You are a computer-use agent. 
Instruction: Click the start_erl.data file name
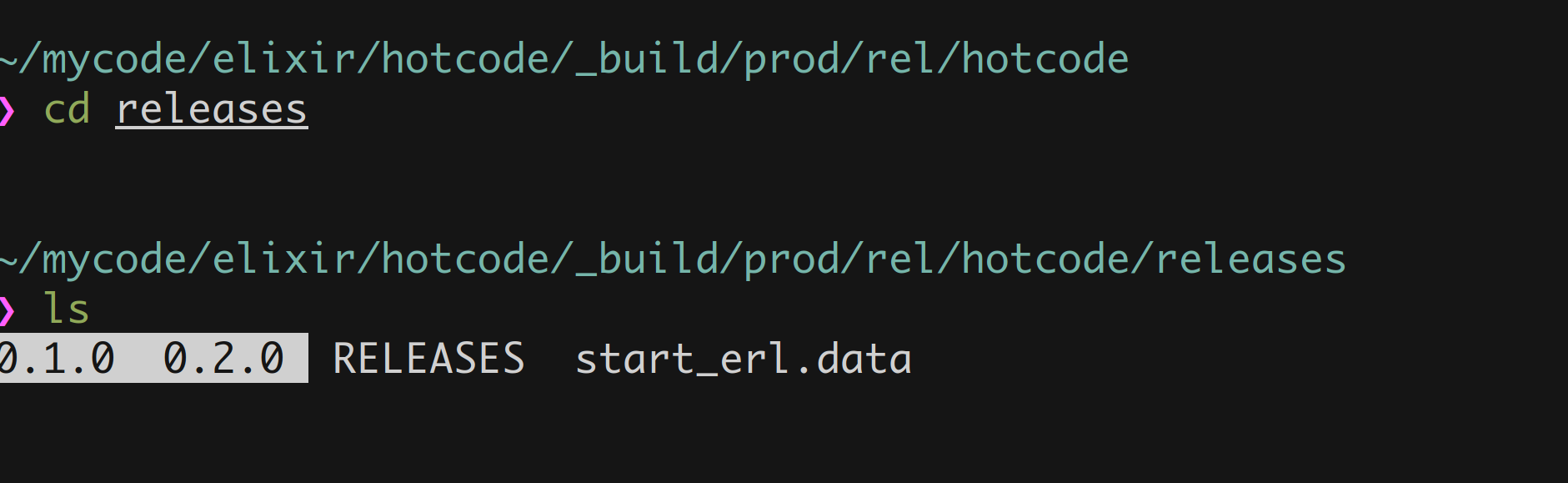tap(743, 359)
